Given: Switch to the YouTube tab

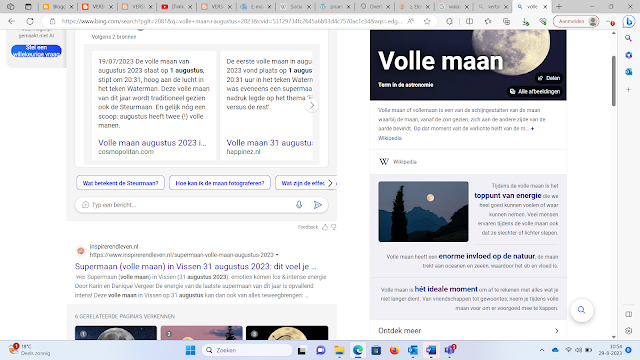Looking at the screenshot, I should point(176,7).
